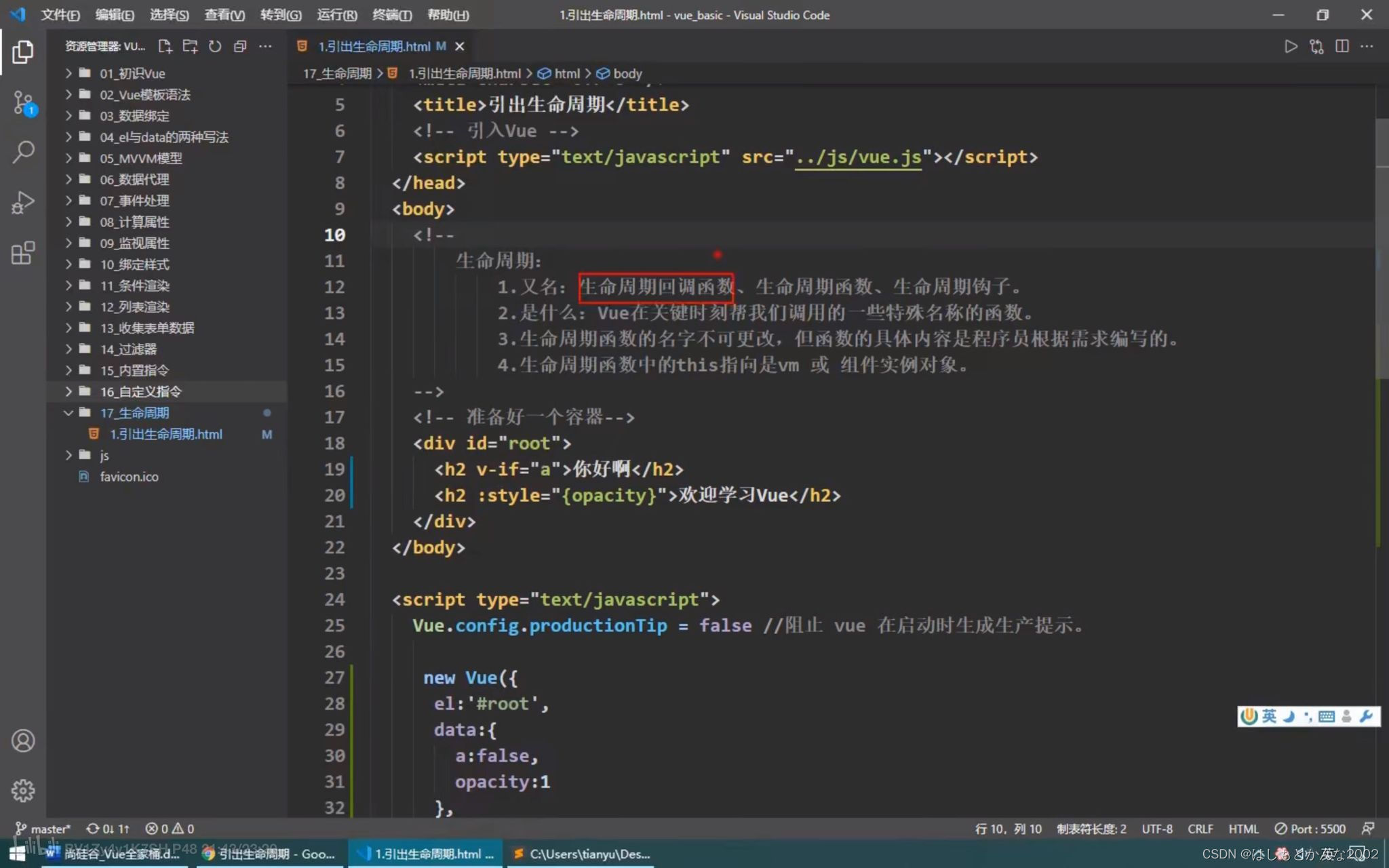Click the CRLF line ending indicator
1389x868 pixels.
[x=1200, y=829]
